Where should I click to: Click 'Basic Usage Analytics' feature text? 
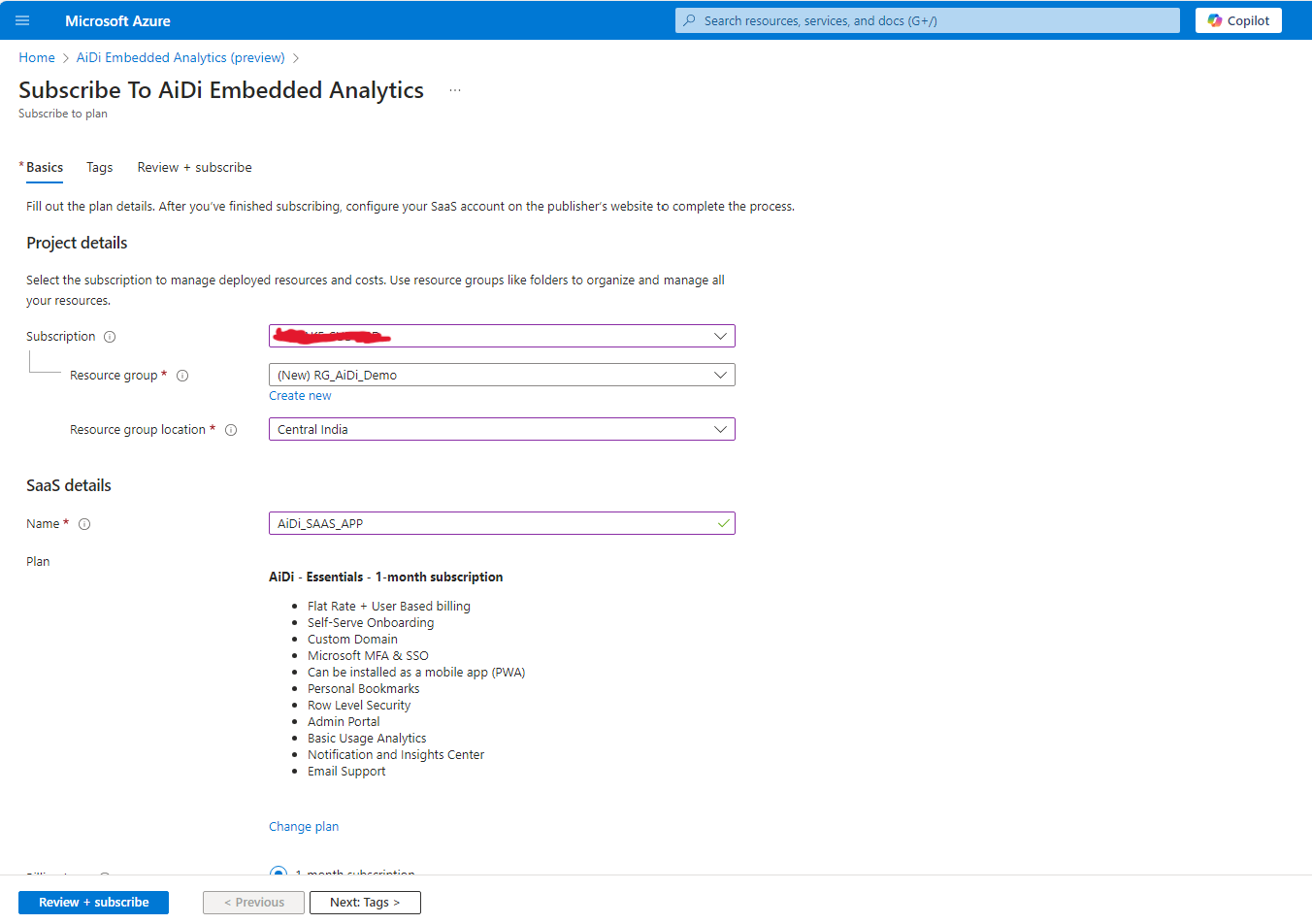click(x=367, y=738)
